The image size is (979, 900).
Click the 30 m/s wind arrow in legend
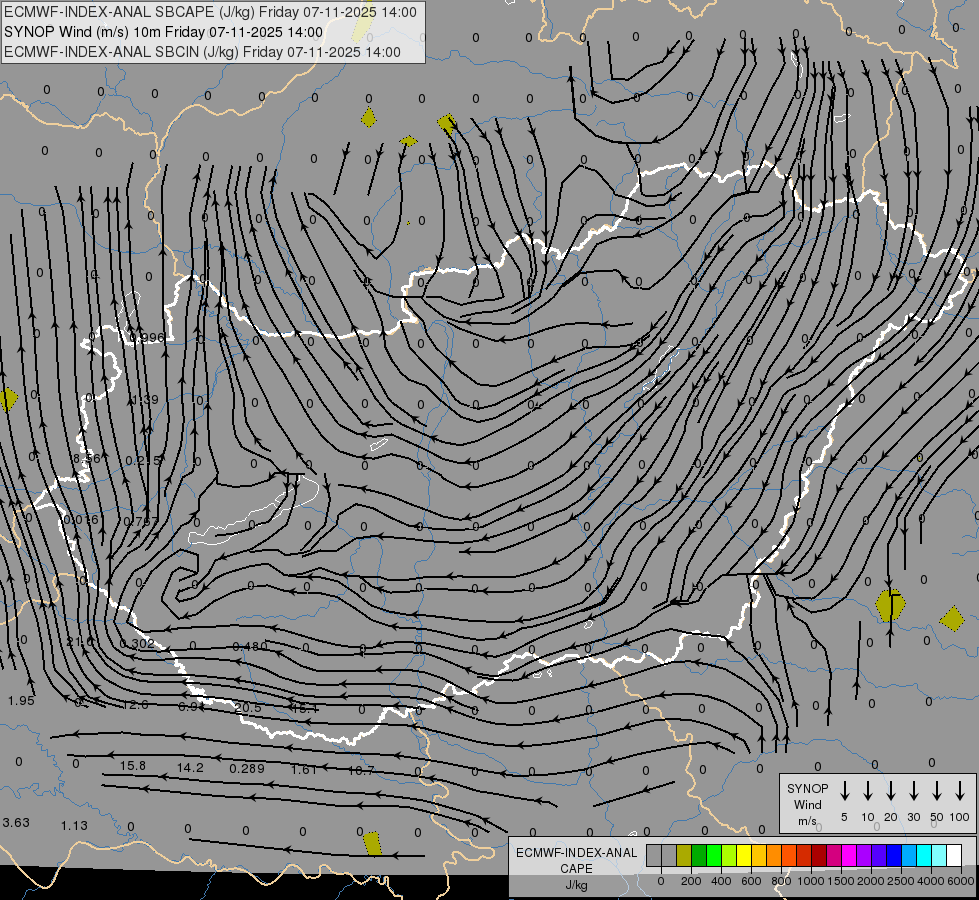(913, 791)
